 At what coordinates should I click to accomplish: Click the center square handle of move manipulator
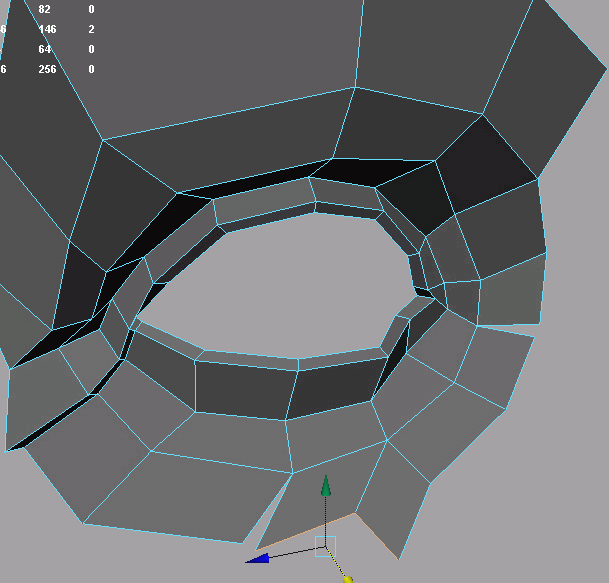[x=325, y=546]
